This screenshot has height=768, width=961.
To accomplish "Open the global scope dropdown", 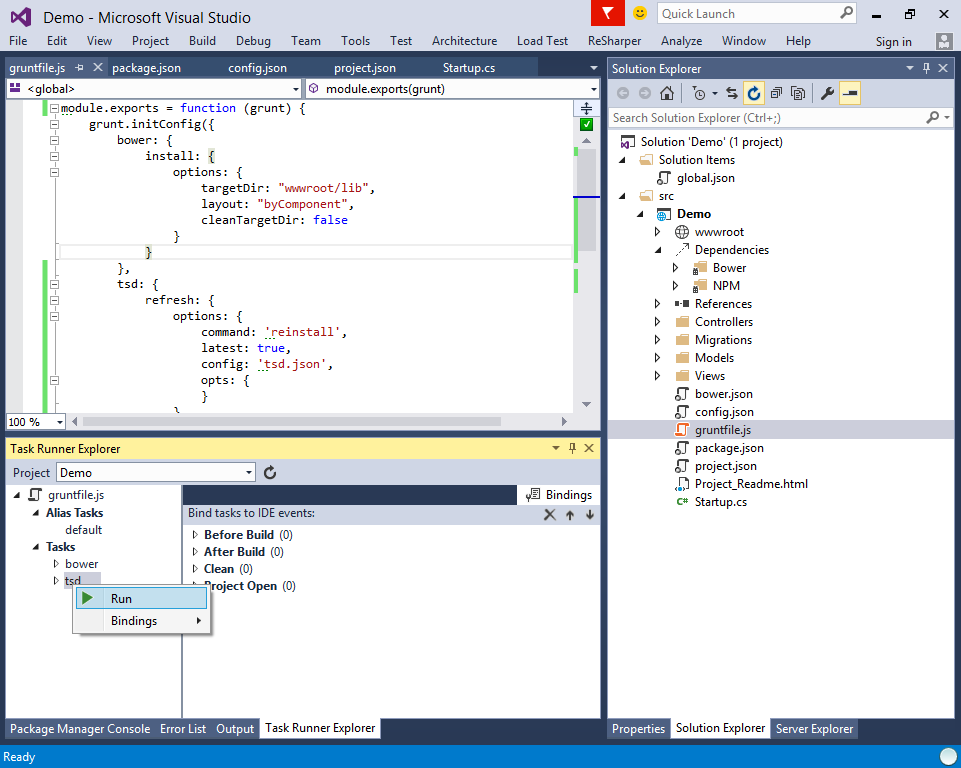I will (x=295, y=89).
